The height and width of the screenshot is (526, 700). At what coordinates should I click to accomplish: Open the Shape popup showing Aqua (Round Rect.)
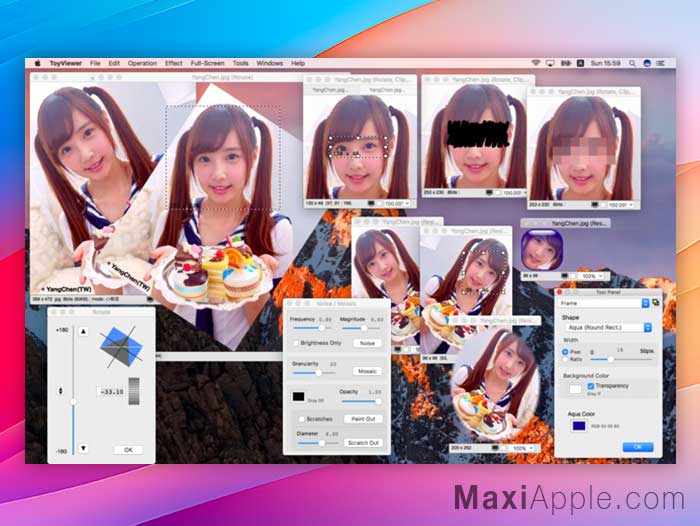608,328
